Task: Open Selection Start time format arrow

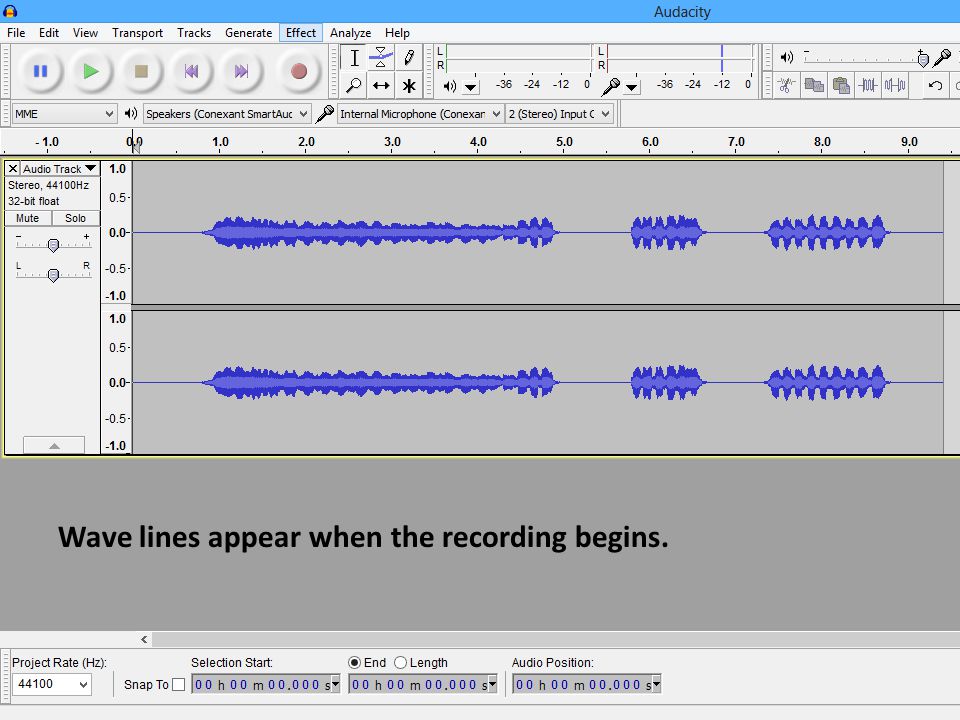Action: coord(336,684)
